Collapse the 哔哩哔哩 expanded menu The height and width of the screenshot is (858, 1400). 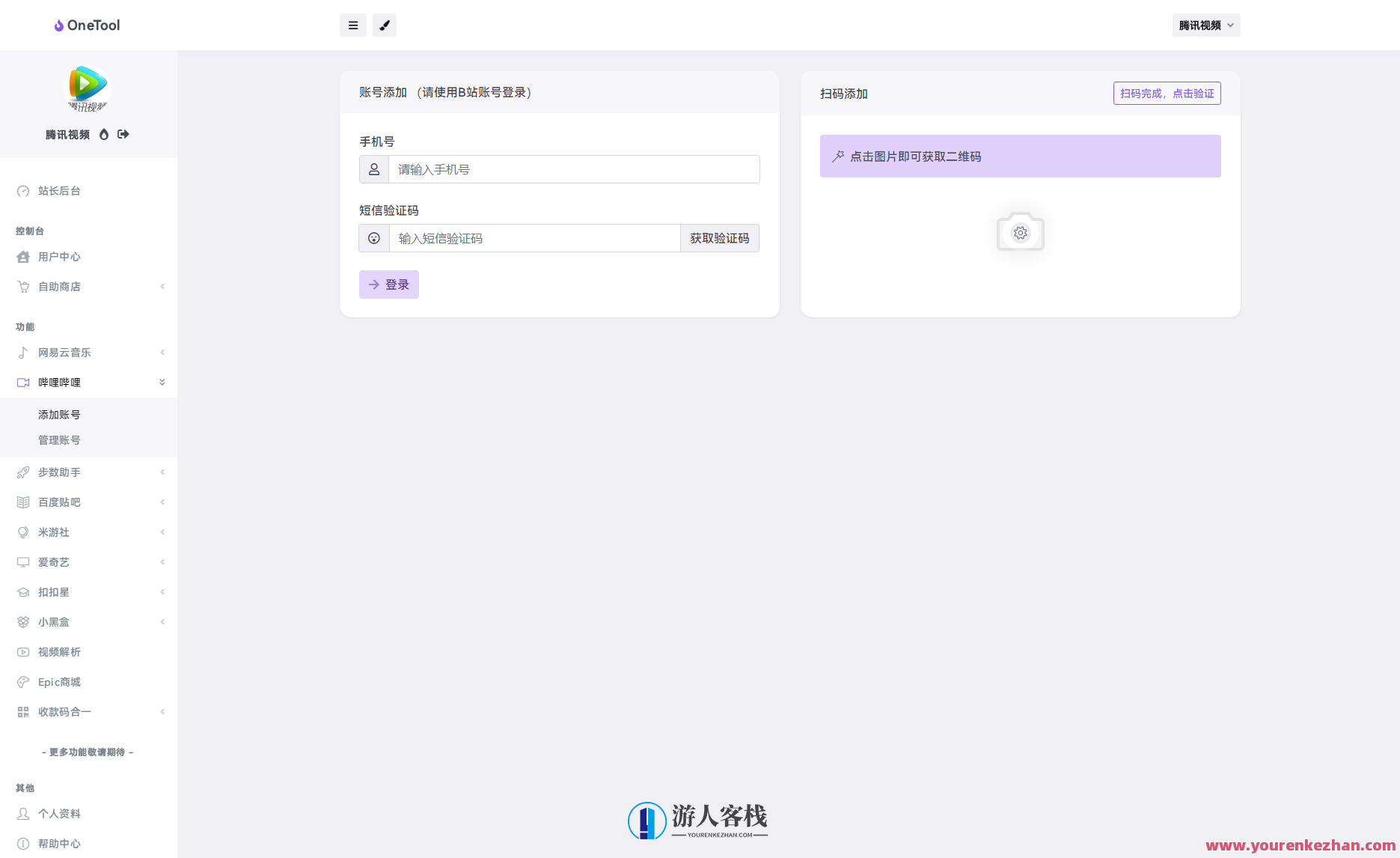(162, 382)
